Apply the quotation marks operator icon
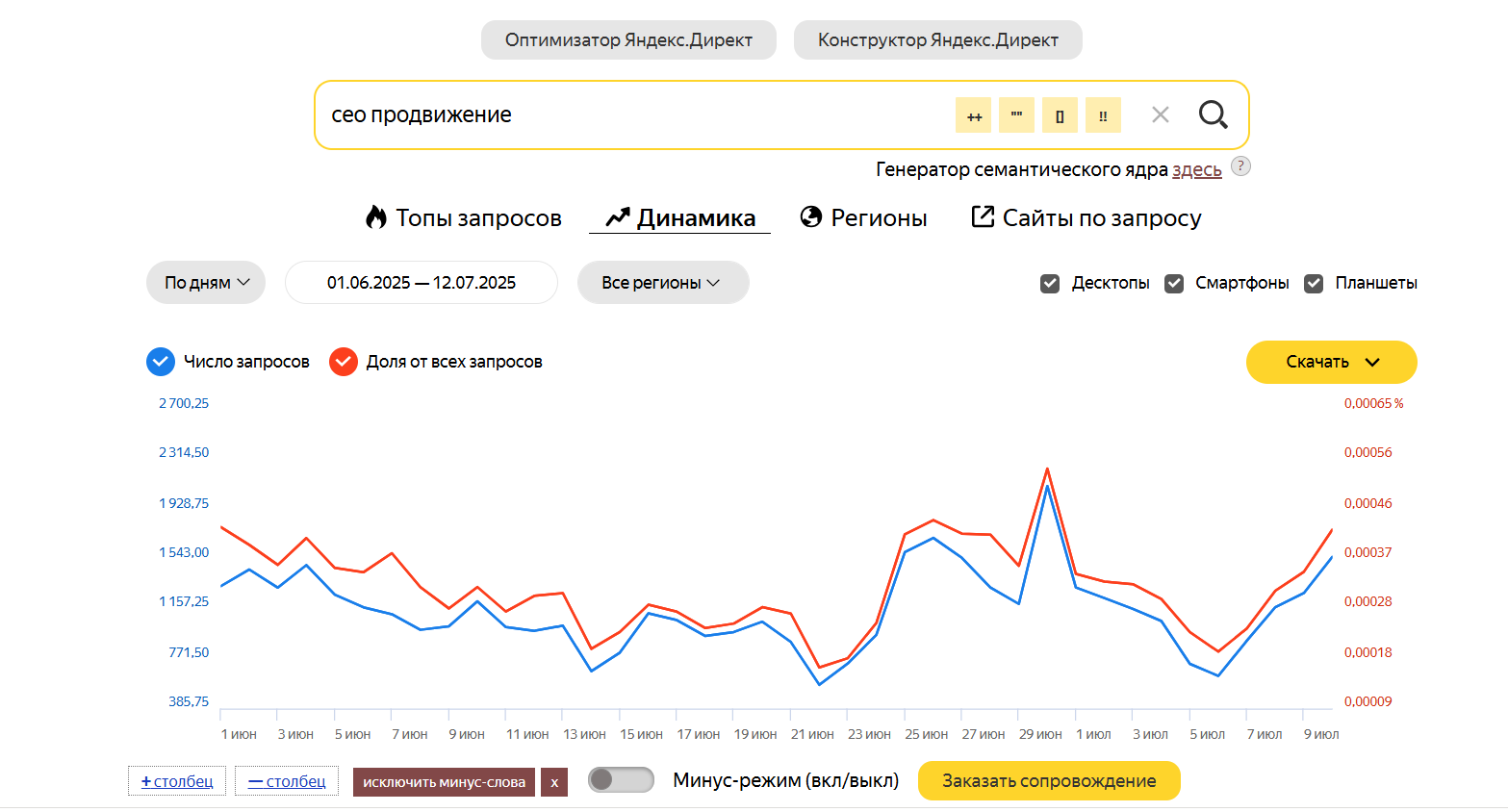Image resolution: width=1508 pixels, height=812 pixels. [x=1016, y=114]
